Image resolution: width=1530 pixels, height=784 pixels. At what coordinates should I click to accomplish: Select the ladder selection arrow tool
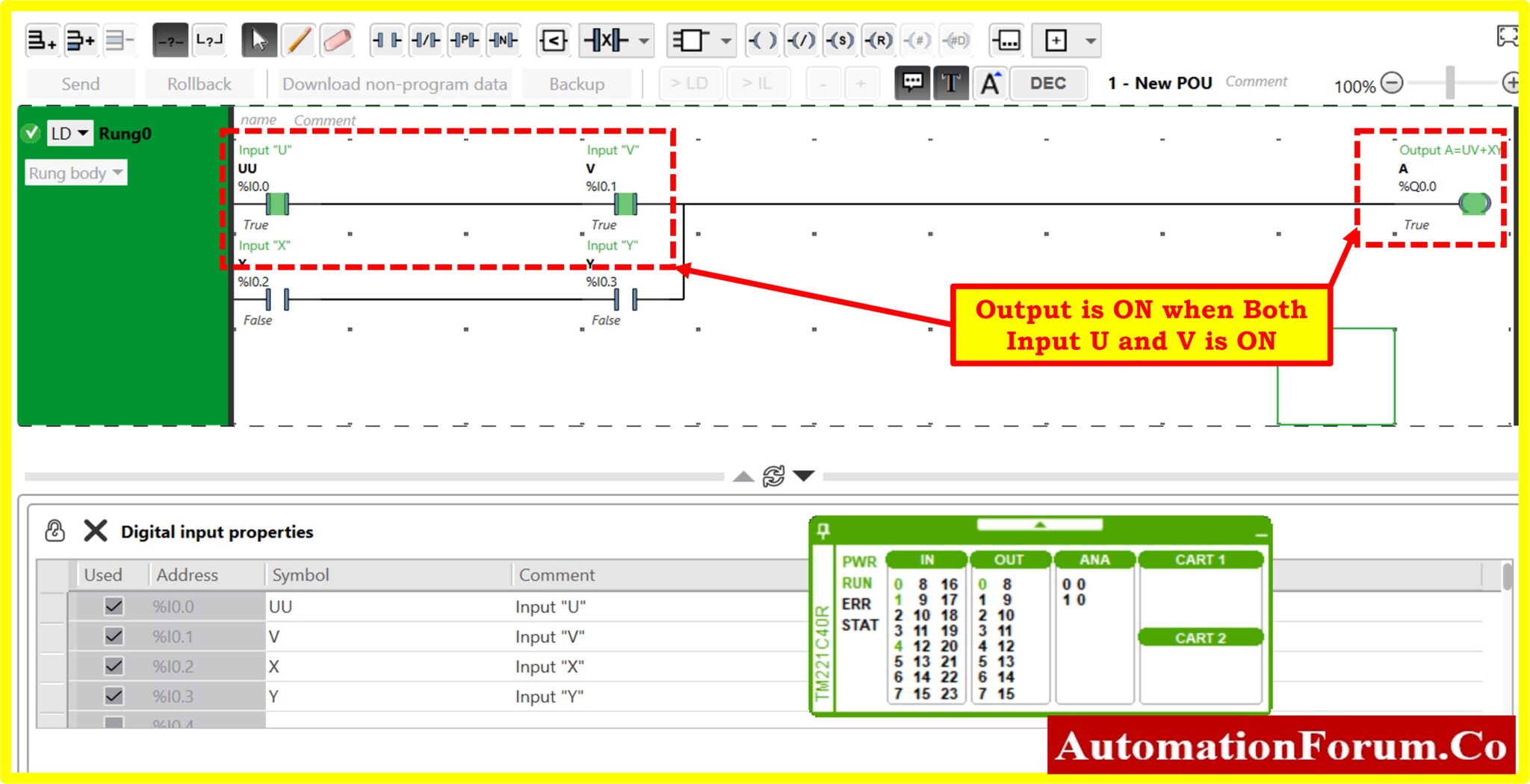[258, 41]
